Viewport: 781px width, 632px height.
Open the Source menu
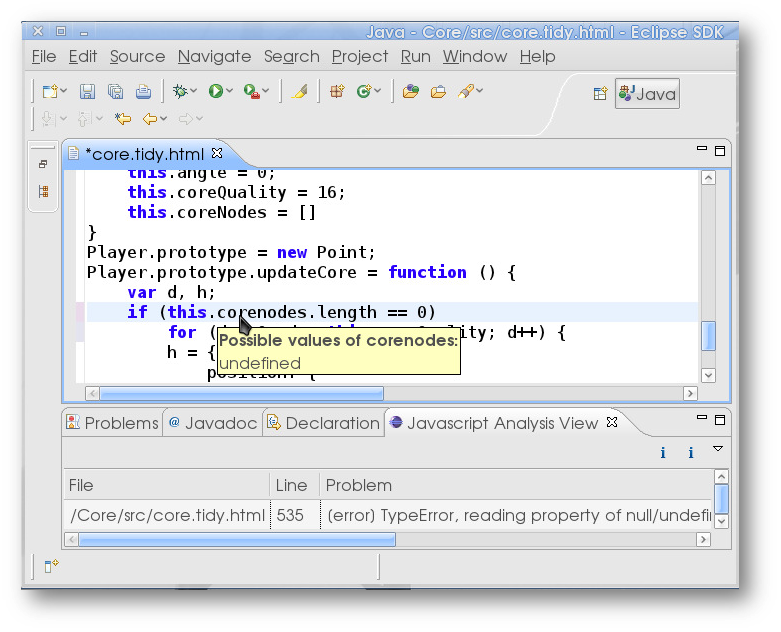137,57
